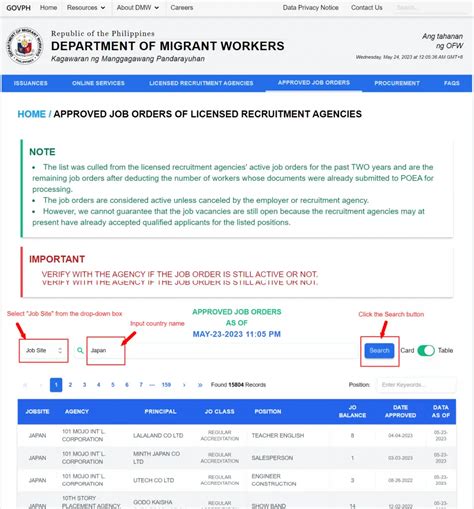Go to page 2
Image resolution: width=474 pixels, height=509 pixels.
pos(70,385)
